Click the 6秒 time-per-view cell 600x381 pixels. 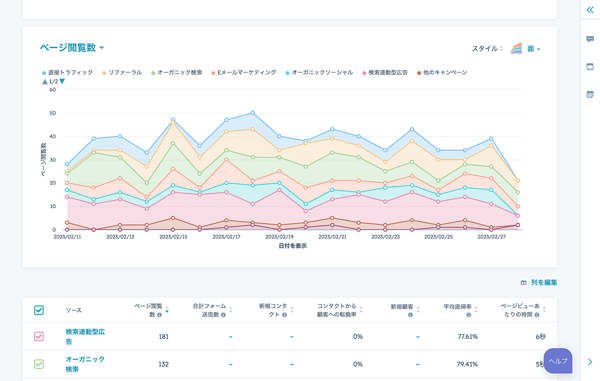[x=541, y=337]
